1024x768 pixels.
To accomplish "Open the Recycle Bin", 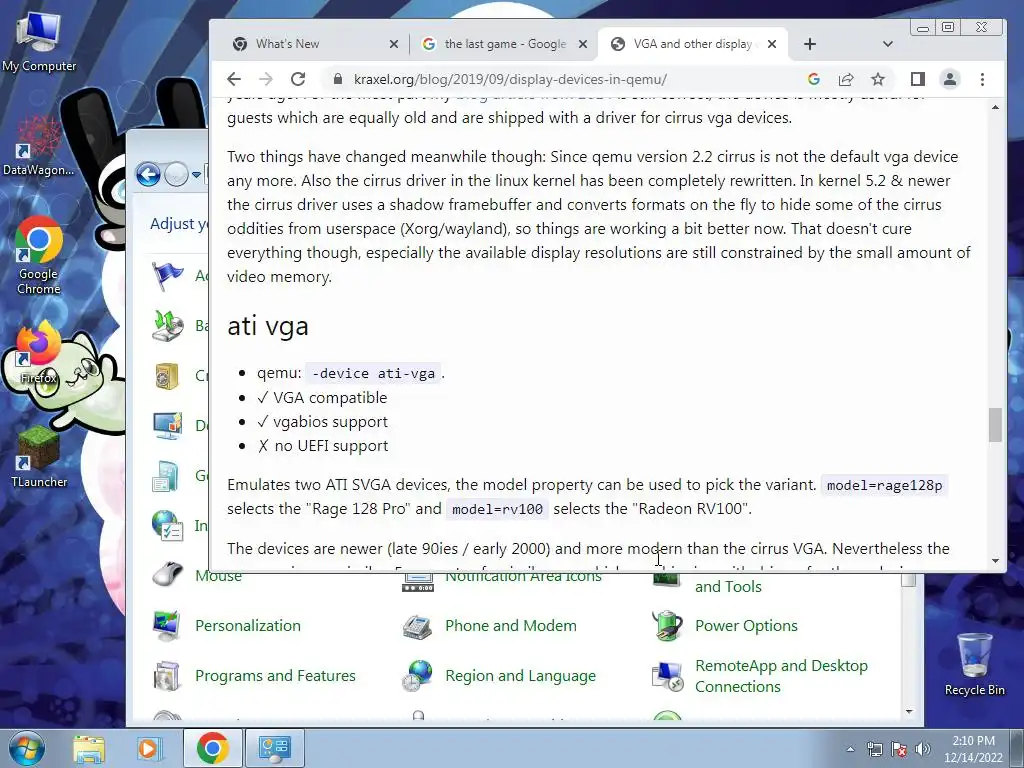I will (974, 665).
